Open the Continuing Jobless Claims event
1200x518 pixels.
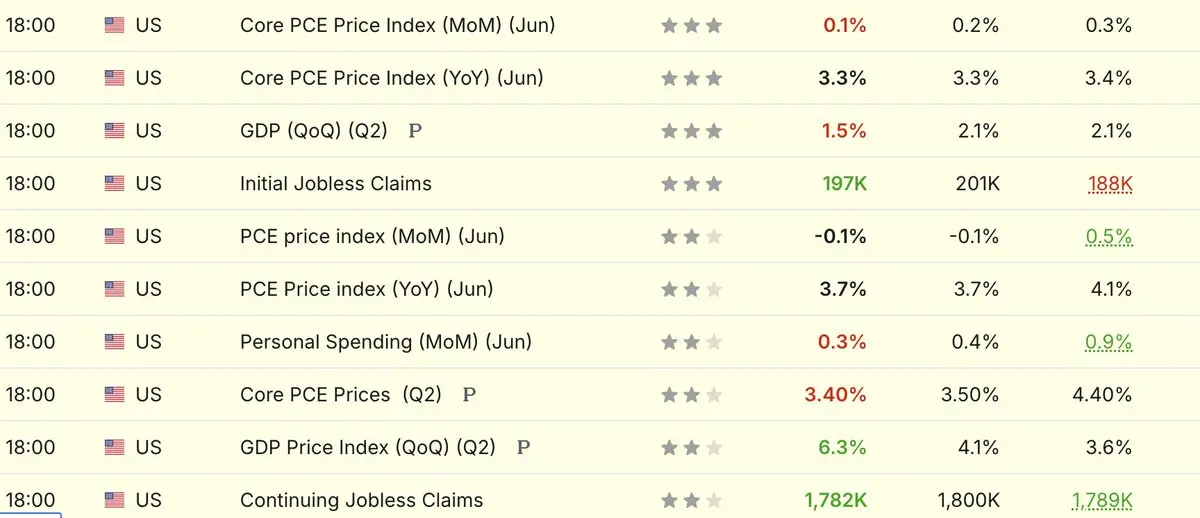point(361,500)
